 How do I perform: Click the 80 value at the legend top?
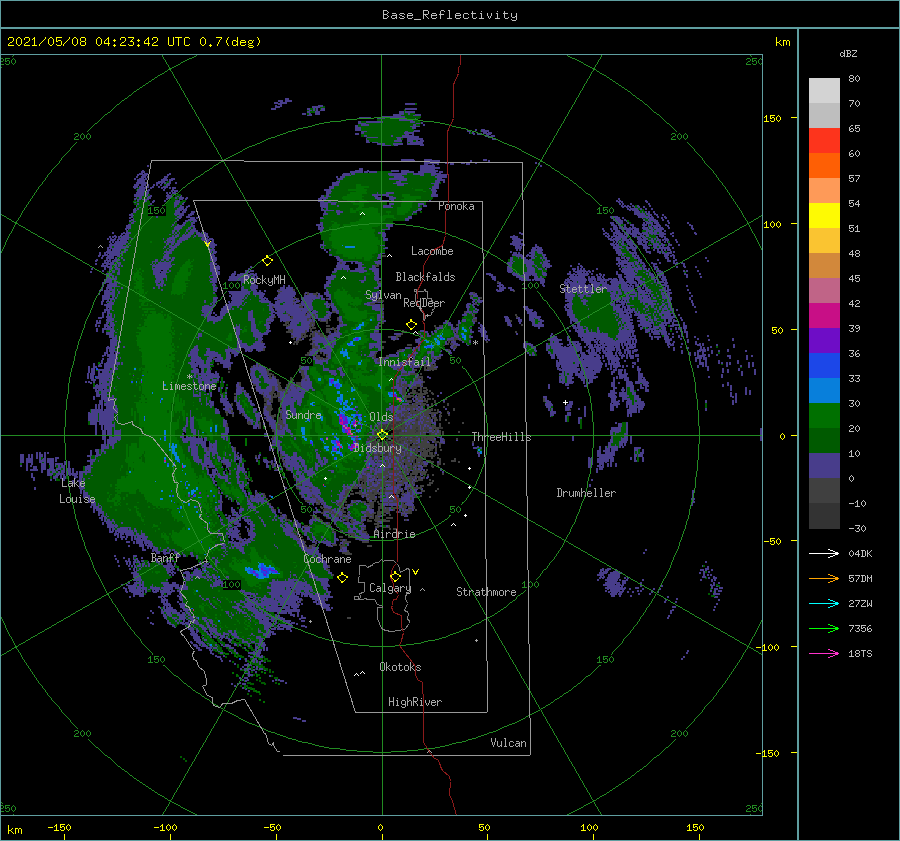[x=854, y=79]
